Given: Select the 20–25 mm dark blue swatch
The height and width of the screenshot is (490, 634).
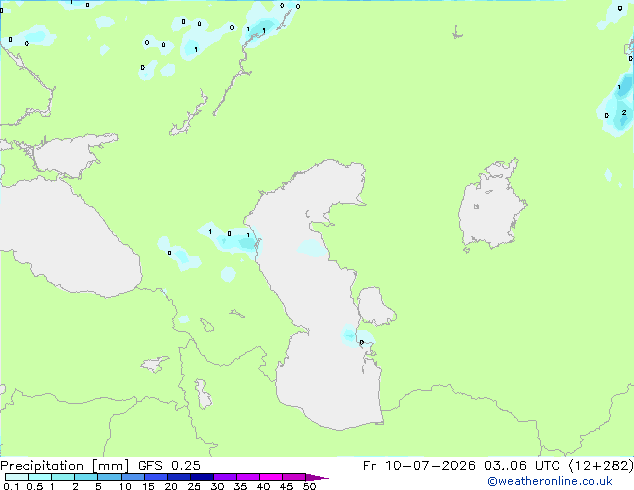Looking at the screenshot, I should pyautogui.click(x=179, y=477).
